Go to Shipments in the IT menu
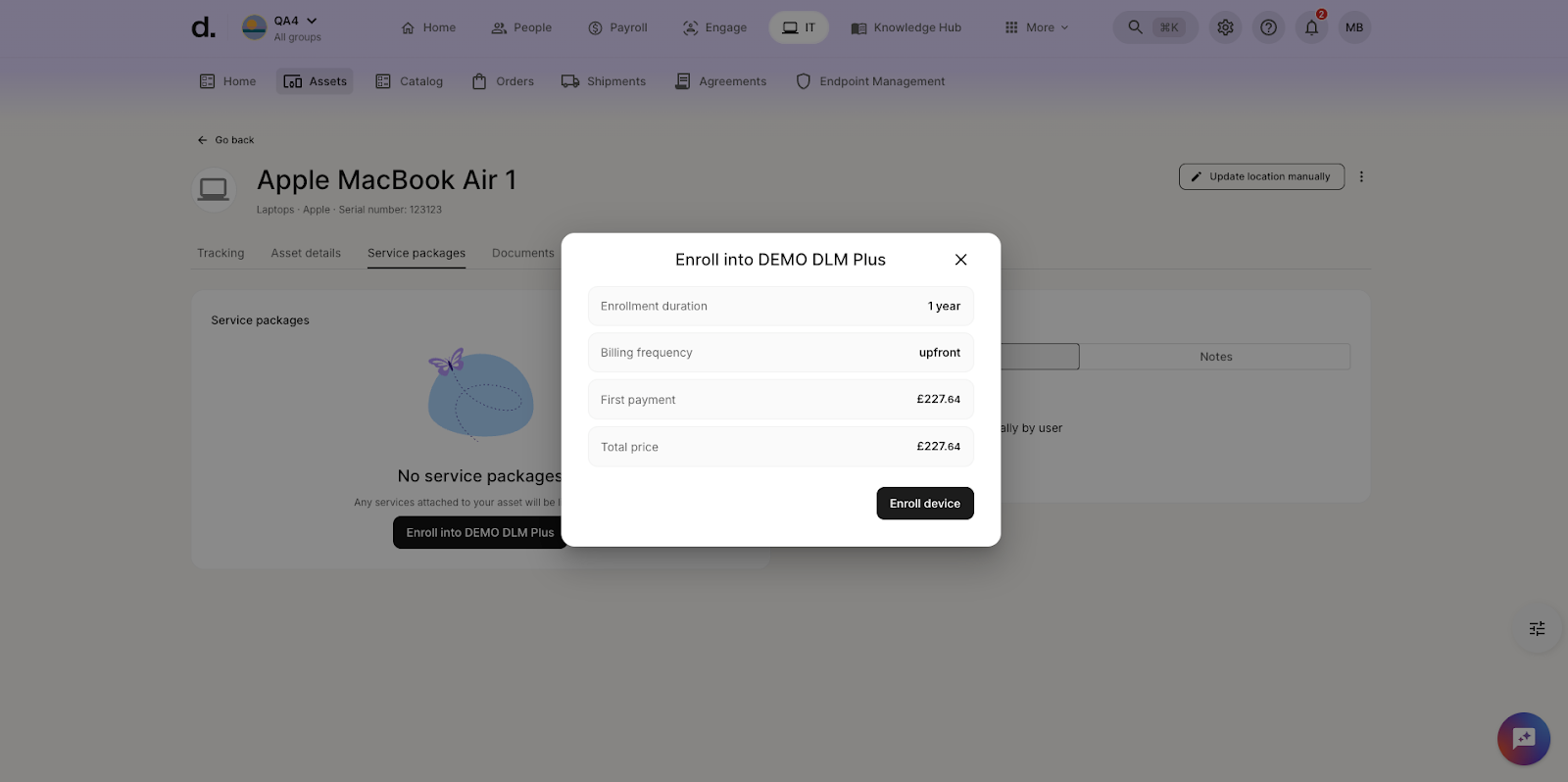 (604, 81)
